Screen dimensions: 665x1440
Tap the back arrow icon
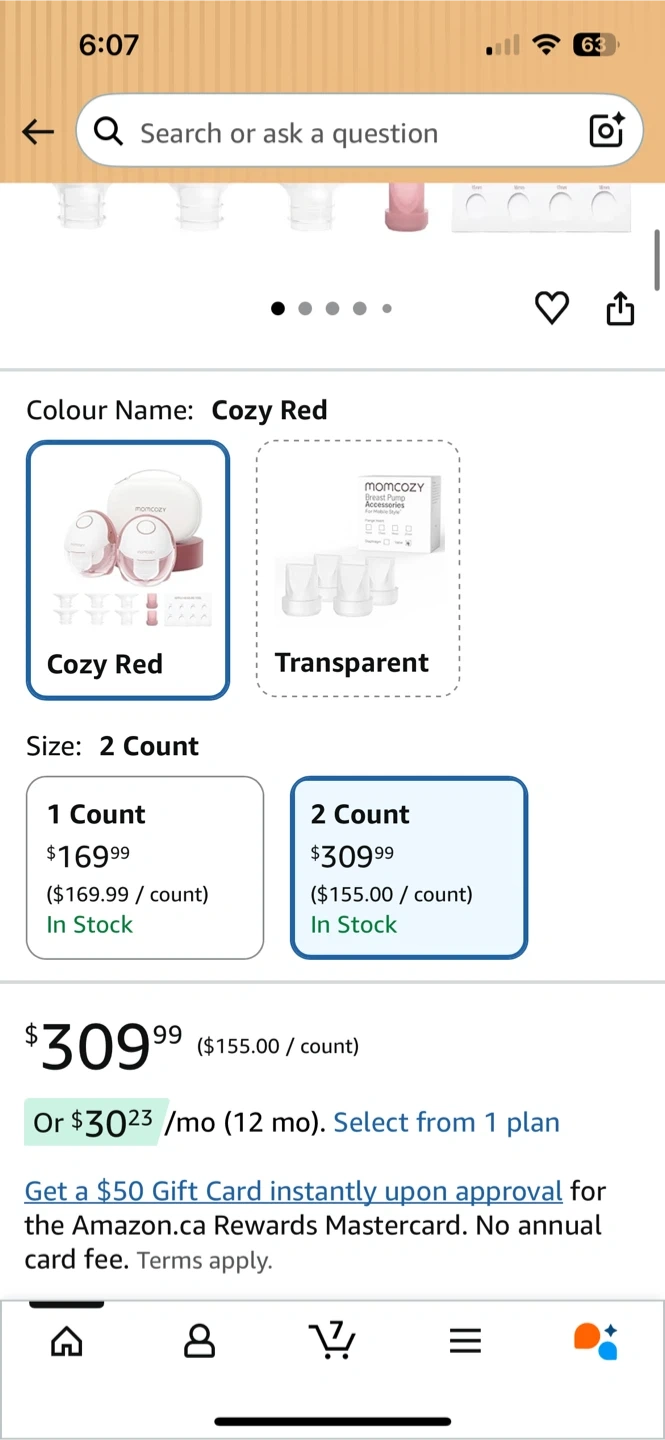(x=38, y=132)
